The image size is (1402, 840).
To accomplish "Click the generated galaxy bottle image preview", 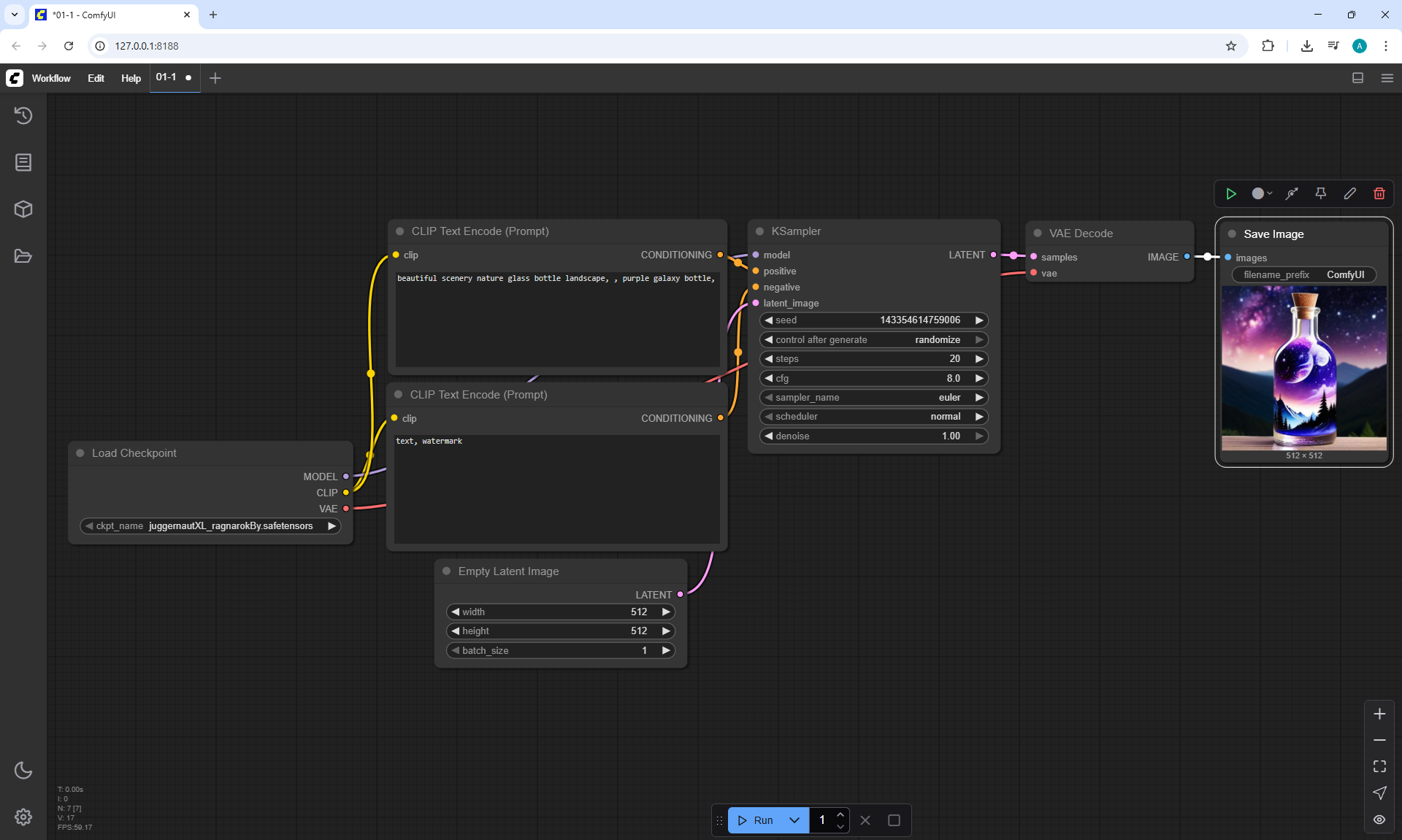I will pyautogui.click(x=1303, y=368).
